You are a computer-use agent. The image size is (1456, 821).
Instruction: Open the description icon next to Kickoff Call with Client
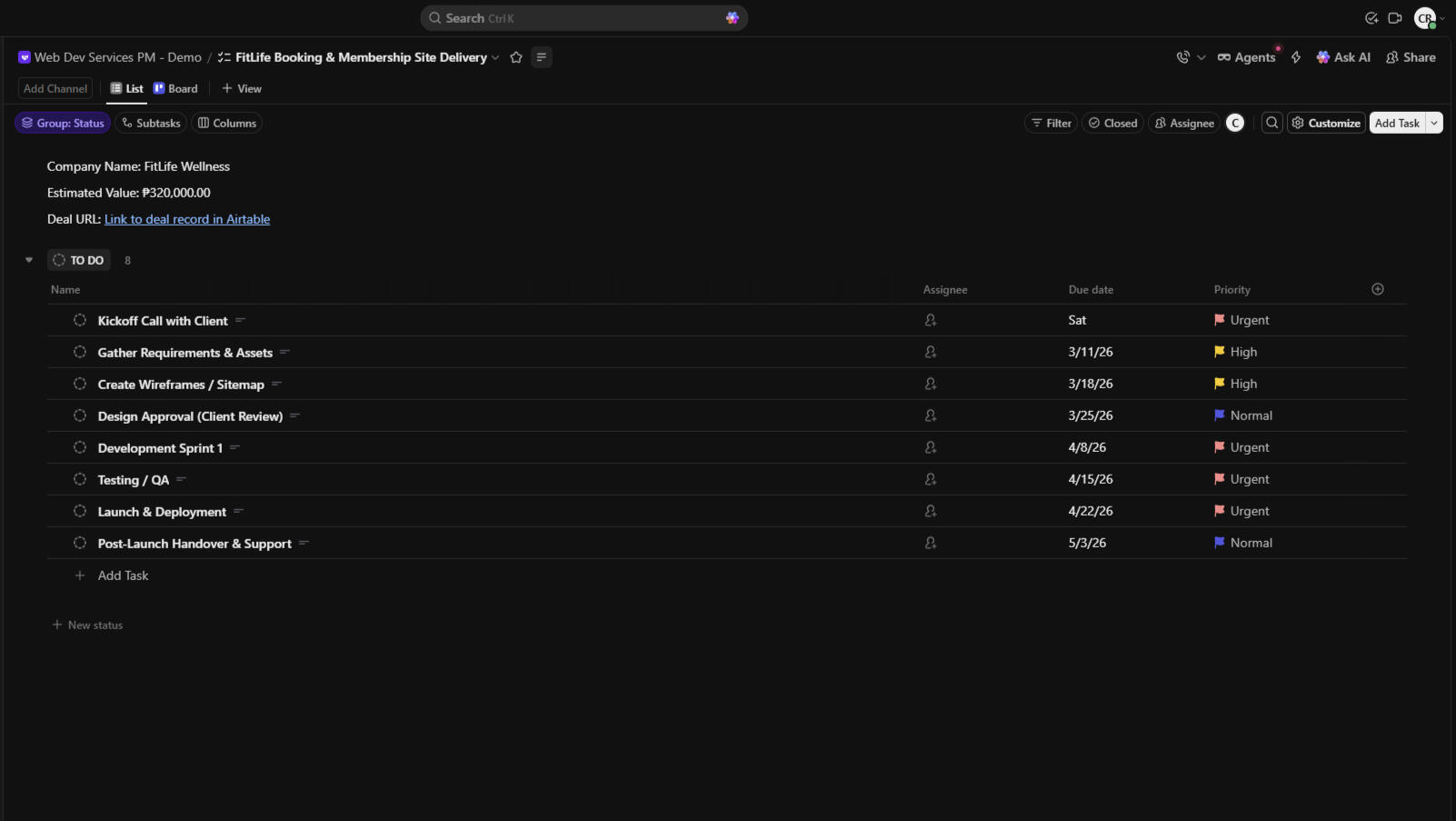[240, 320]
